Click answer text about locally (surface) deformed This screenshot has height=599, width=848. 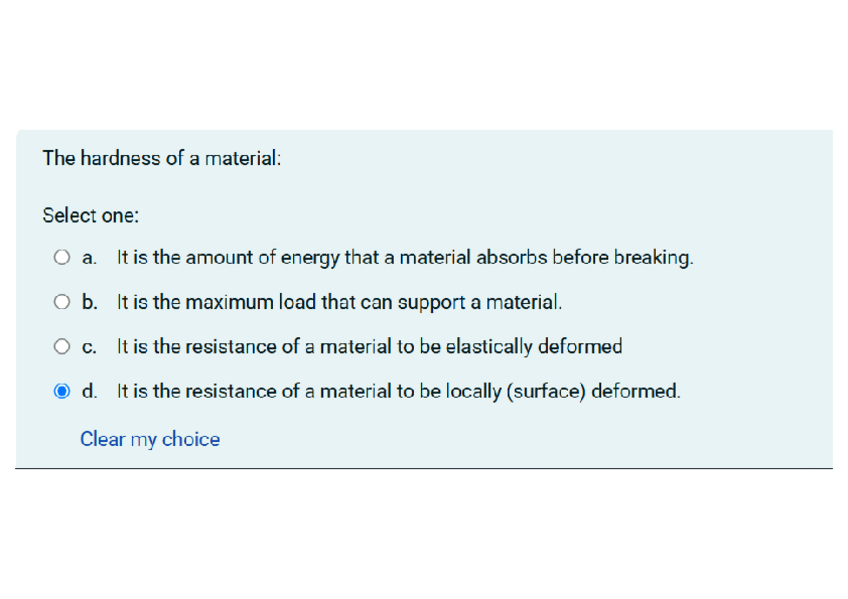pos(398,391)
